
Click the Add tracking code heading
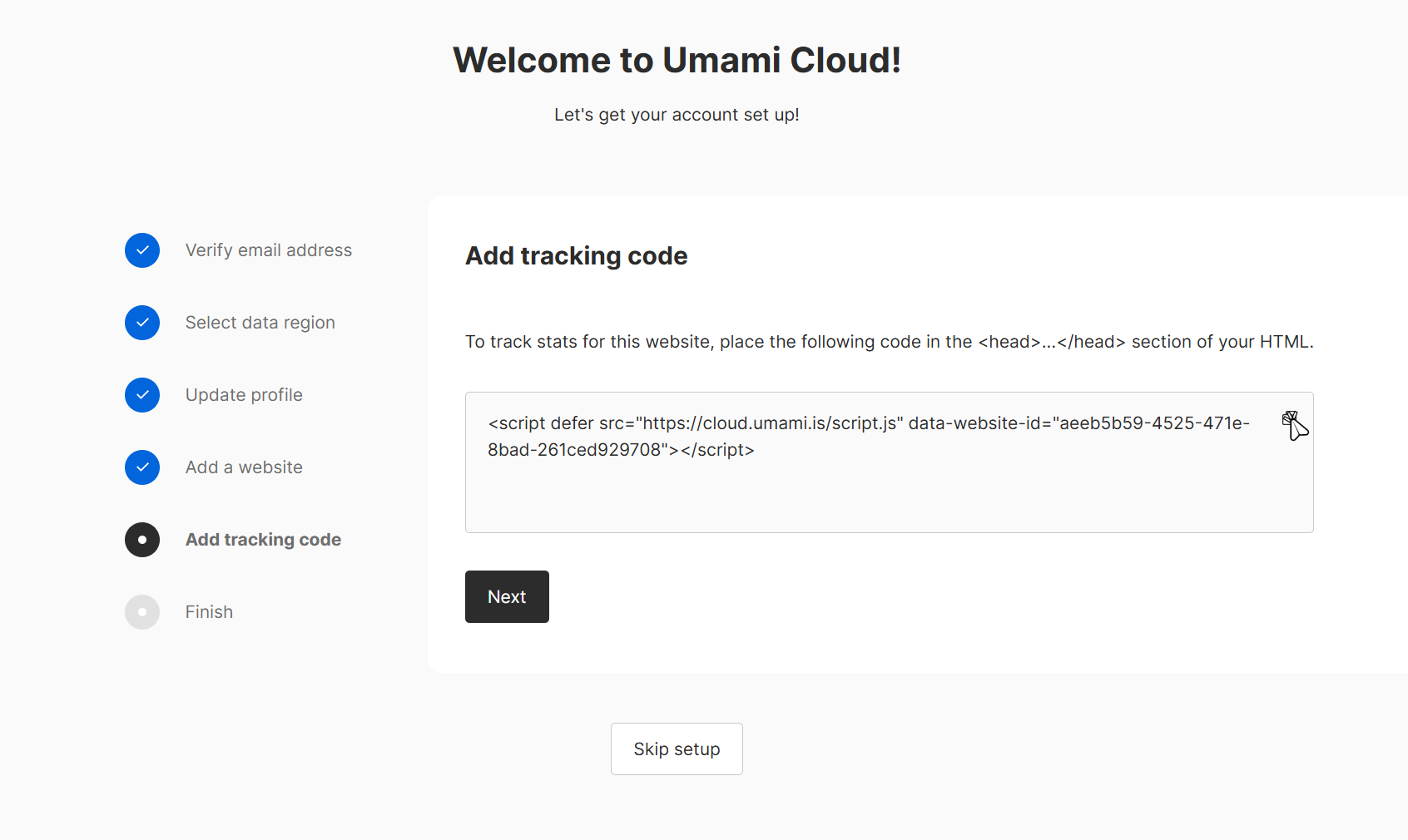tap(576, 256)
